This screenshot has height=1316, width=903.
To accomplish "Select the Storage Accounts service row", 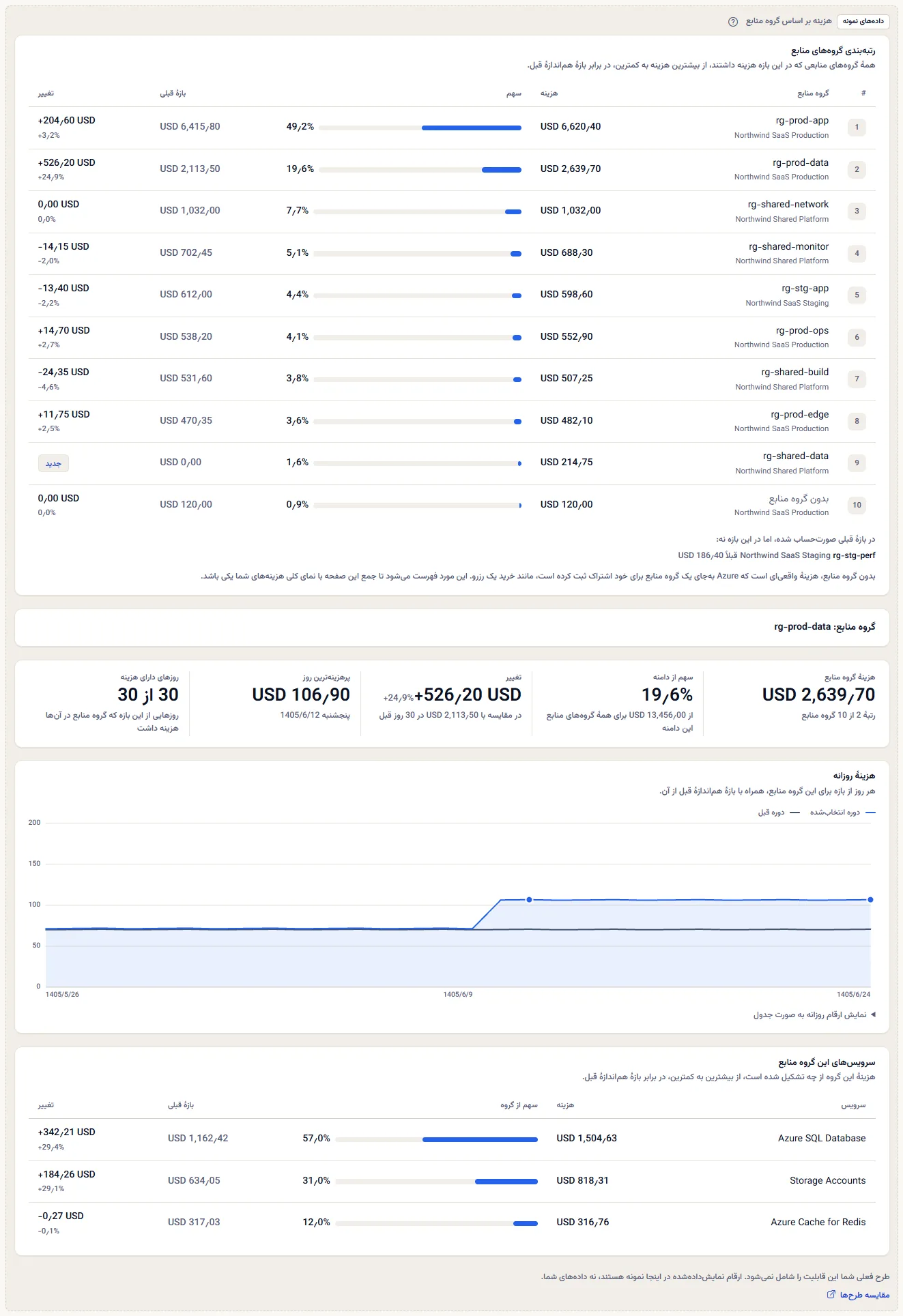I will (452, 1182).
